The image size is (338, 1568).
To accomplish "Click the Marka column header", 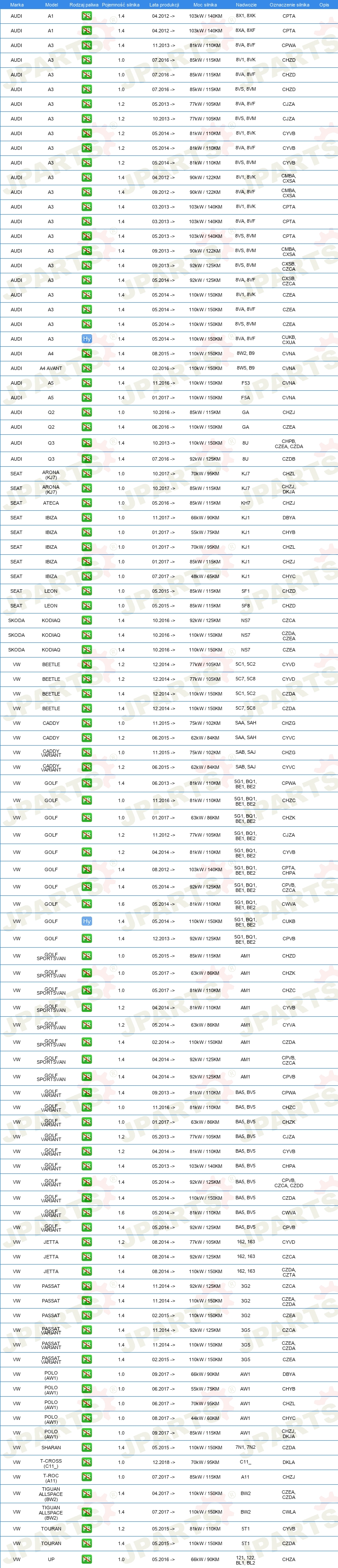I will click(17, 4).
